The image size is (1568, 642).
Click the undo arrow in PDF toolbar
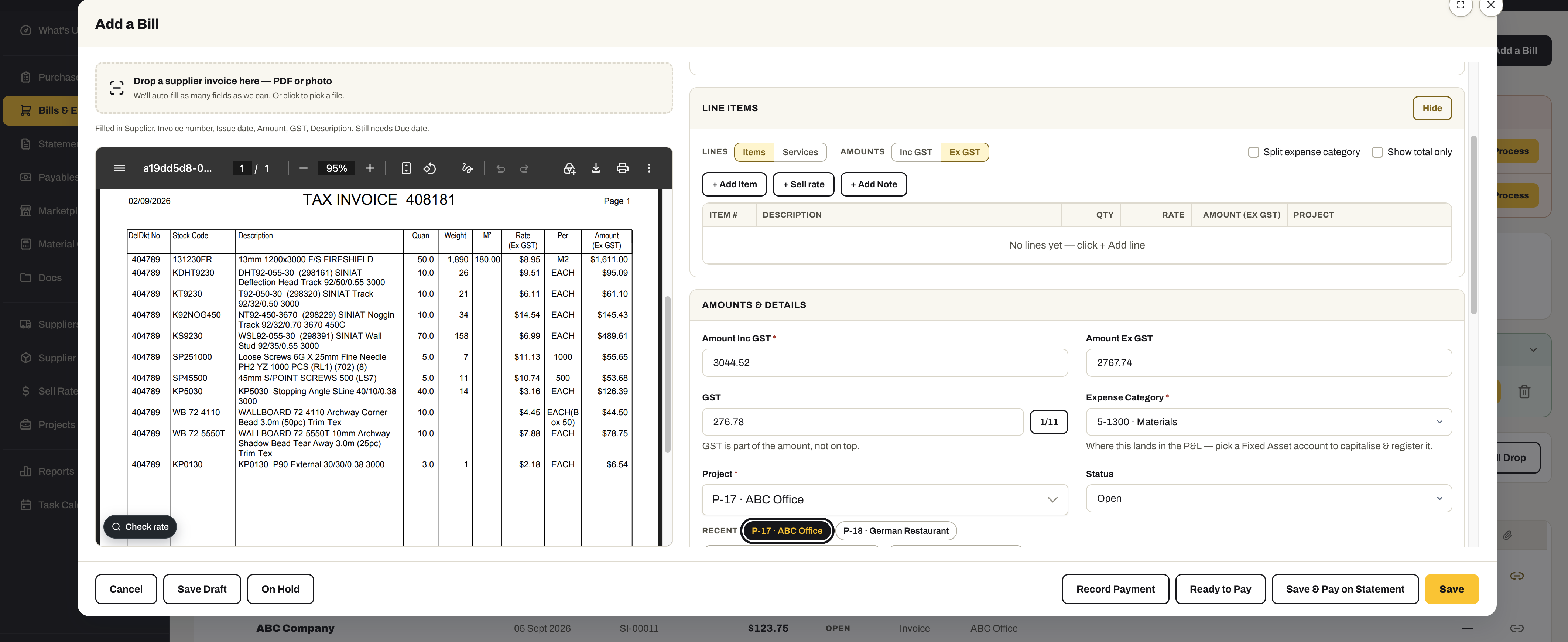(500, 168)
